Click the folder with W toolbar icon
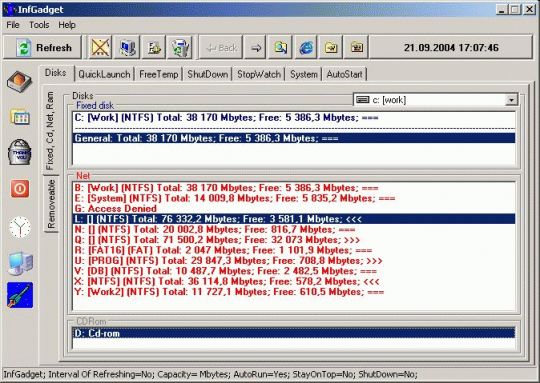 pyautogui.click(x=331, y=47)
